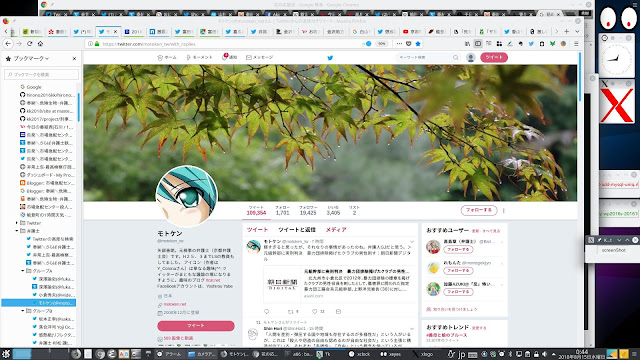
Task: Click the ホーム item in the Twitter header
Action: pyautogui.click(x=167, y=58)
